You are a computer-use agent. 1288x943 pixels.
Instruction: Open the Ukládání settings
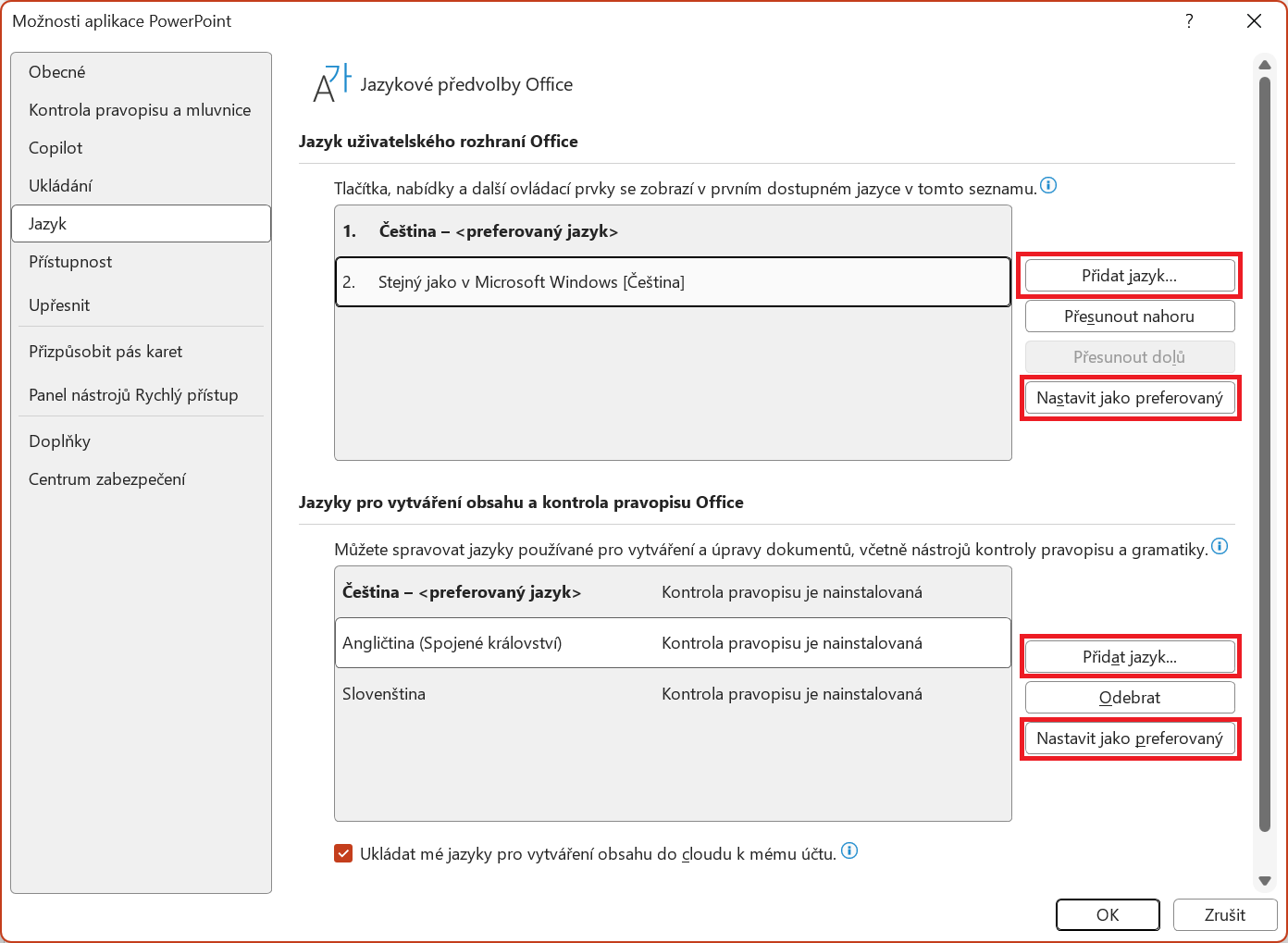[141, 186]
